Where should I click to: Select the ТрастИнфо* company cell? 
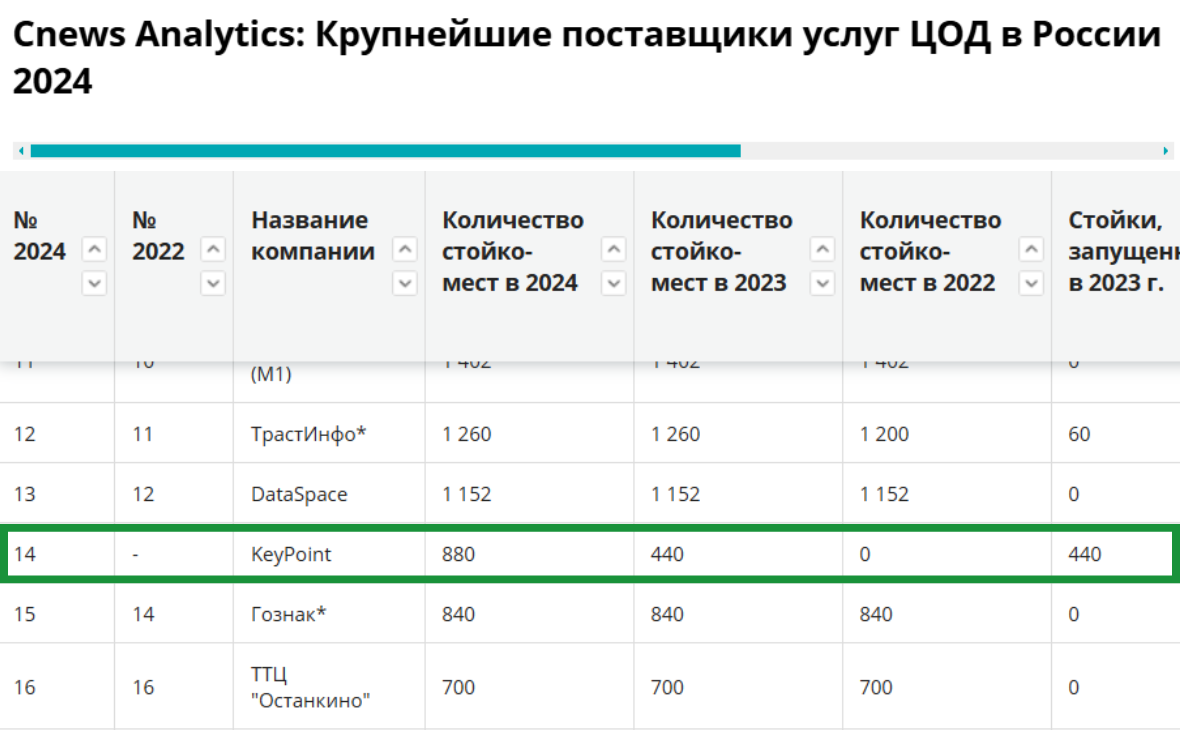[x=309, y=434]
